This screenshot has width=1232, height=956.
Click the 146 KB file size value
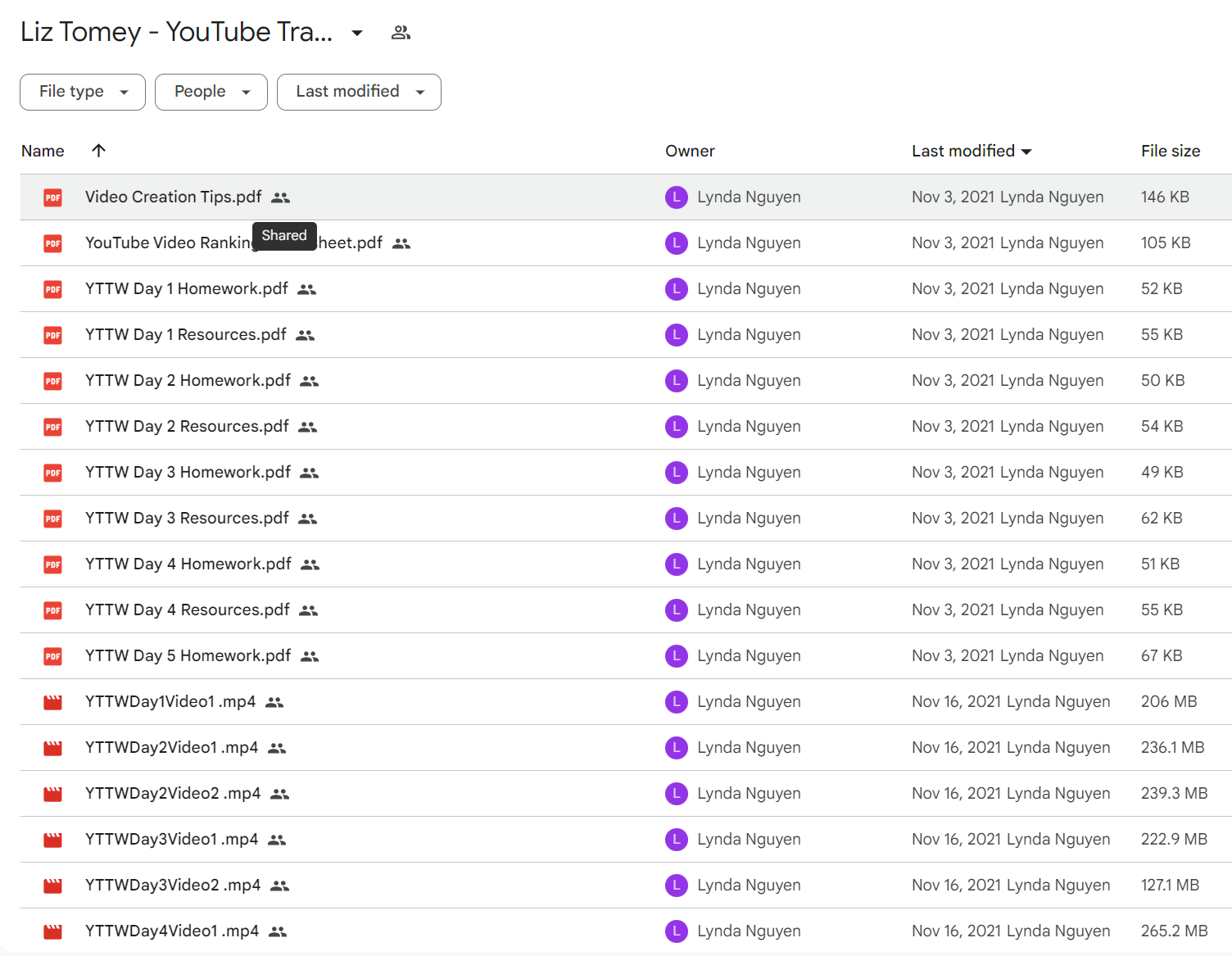tap(1165, 197)
